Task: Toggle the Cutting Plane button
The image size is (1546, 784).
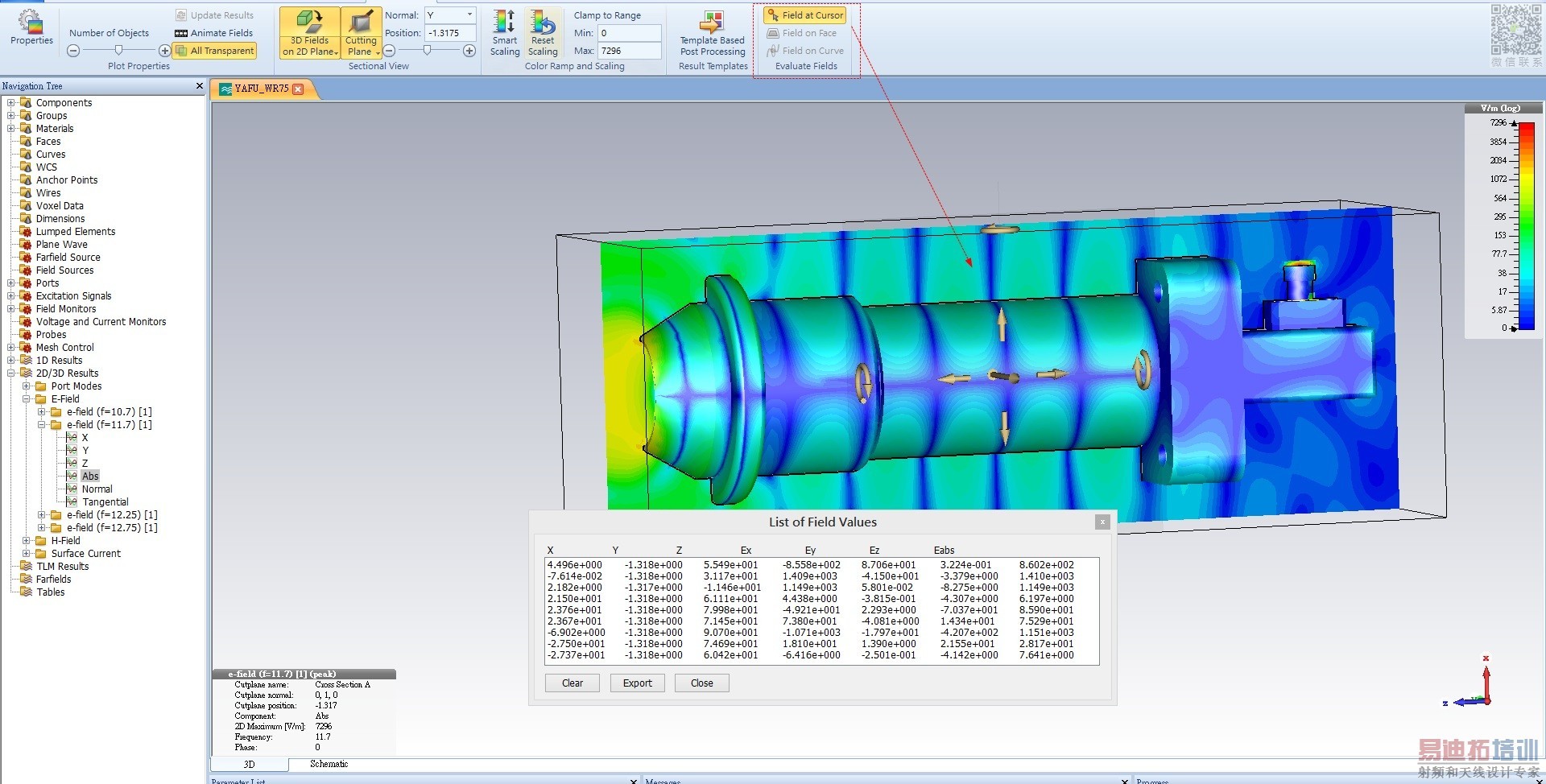Action: (x=361, y=32)
